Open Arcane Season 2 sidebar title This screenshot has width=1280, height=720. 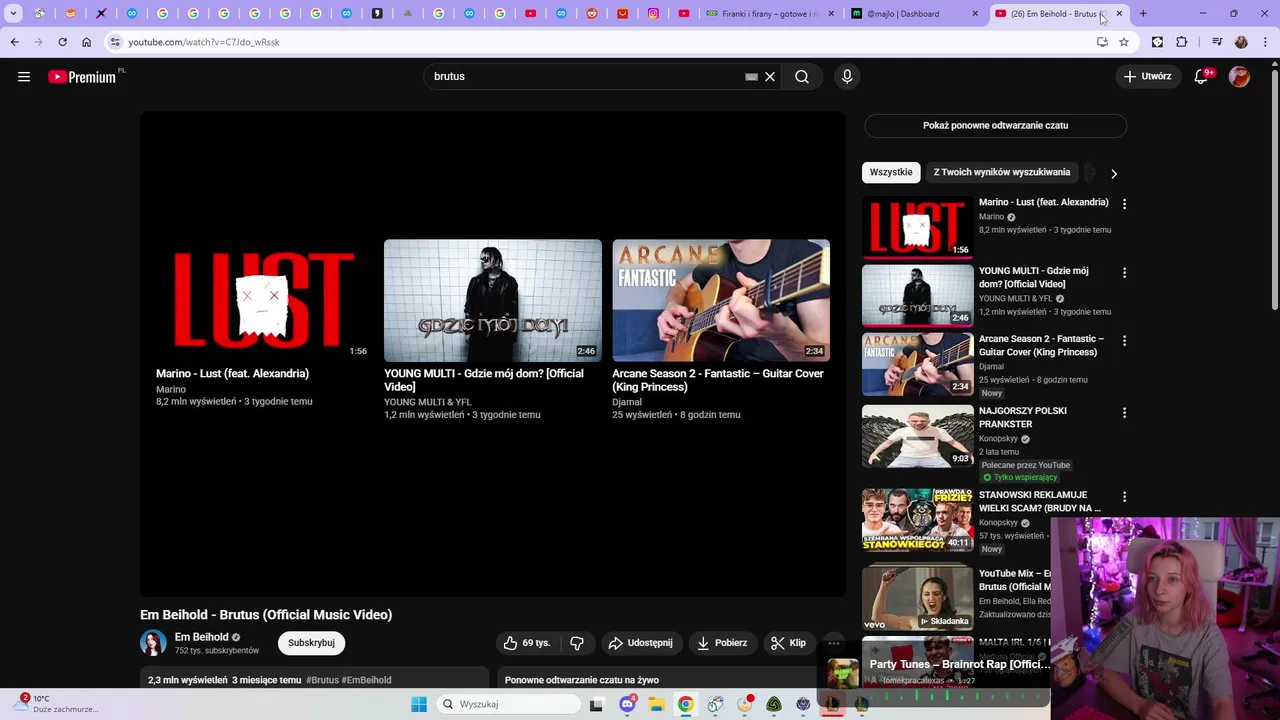1041,345
